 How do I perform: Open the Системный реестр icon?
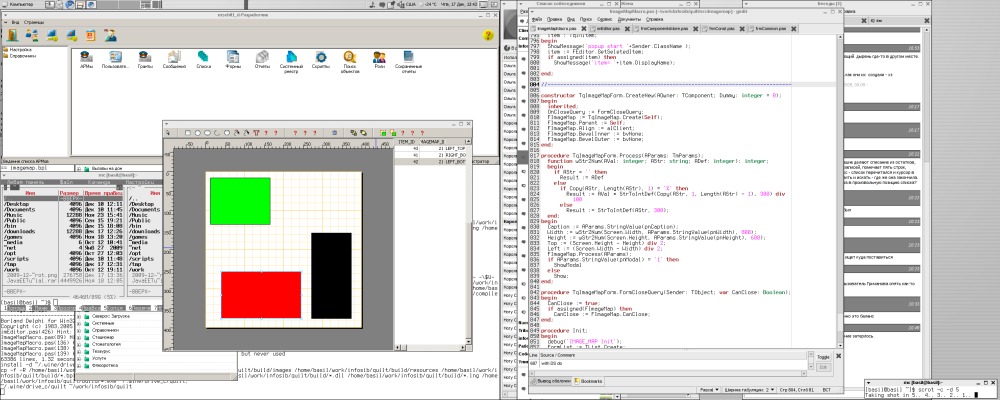point(291,62)
